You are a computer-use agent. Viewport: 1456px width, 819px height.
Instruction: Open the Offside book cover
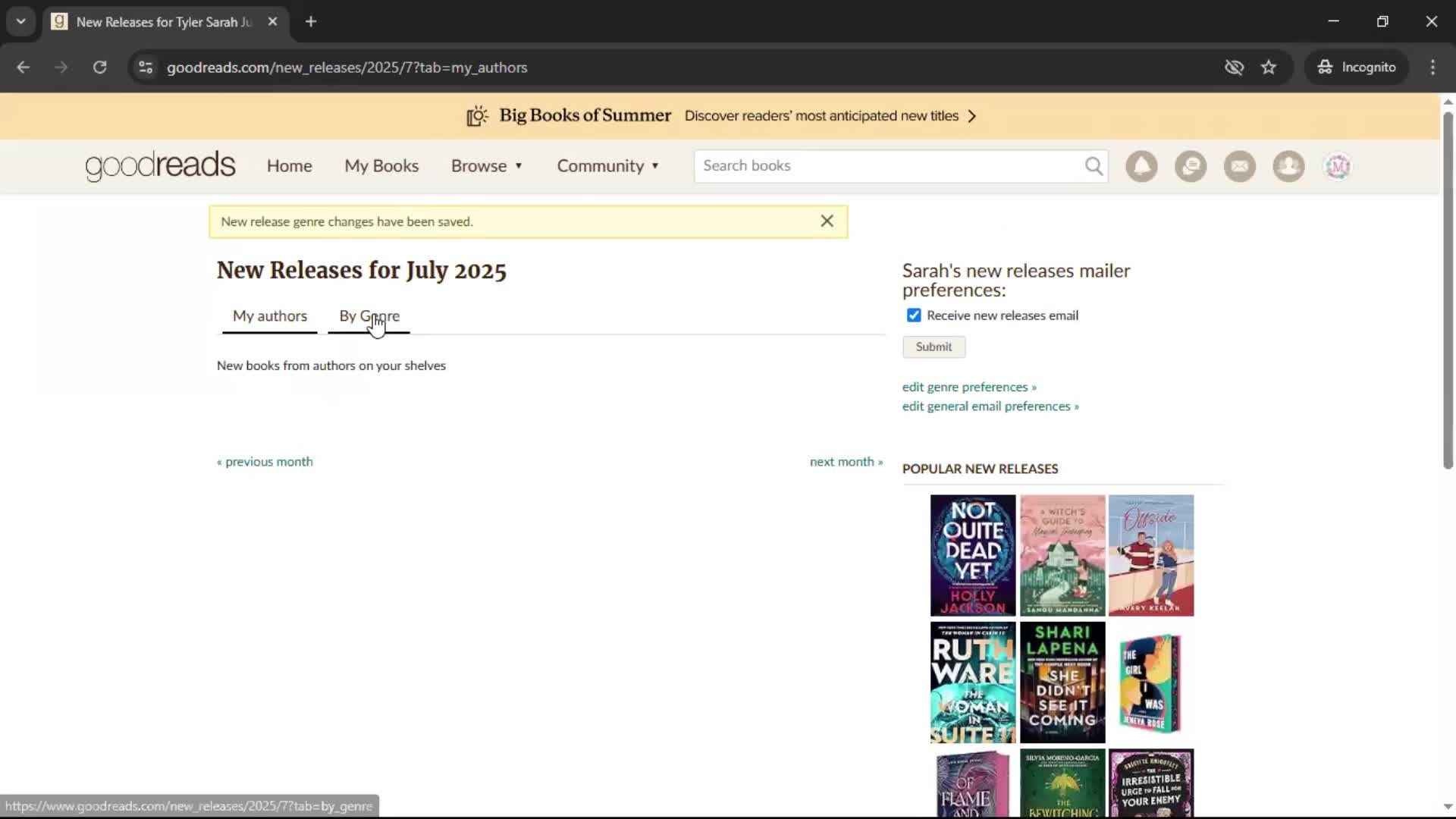coord(1151,555)
